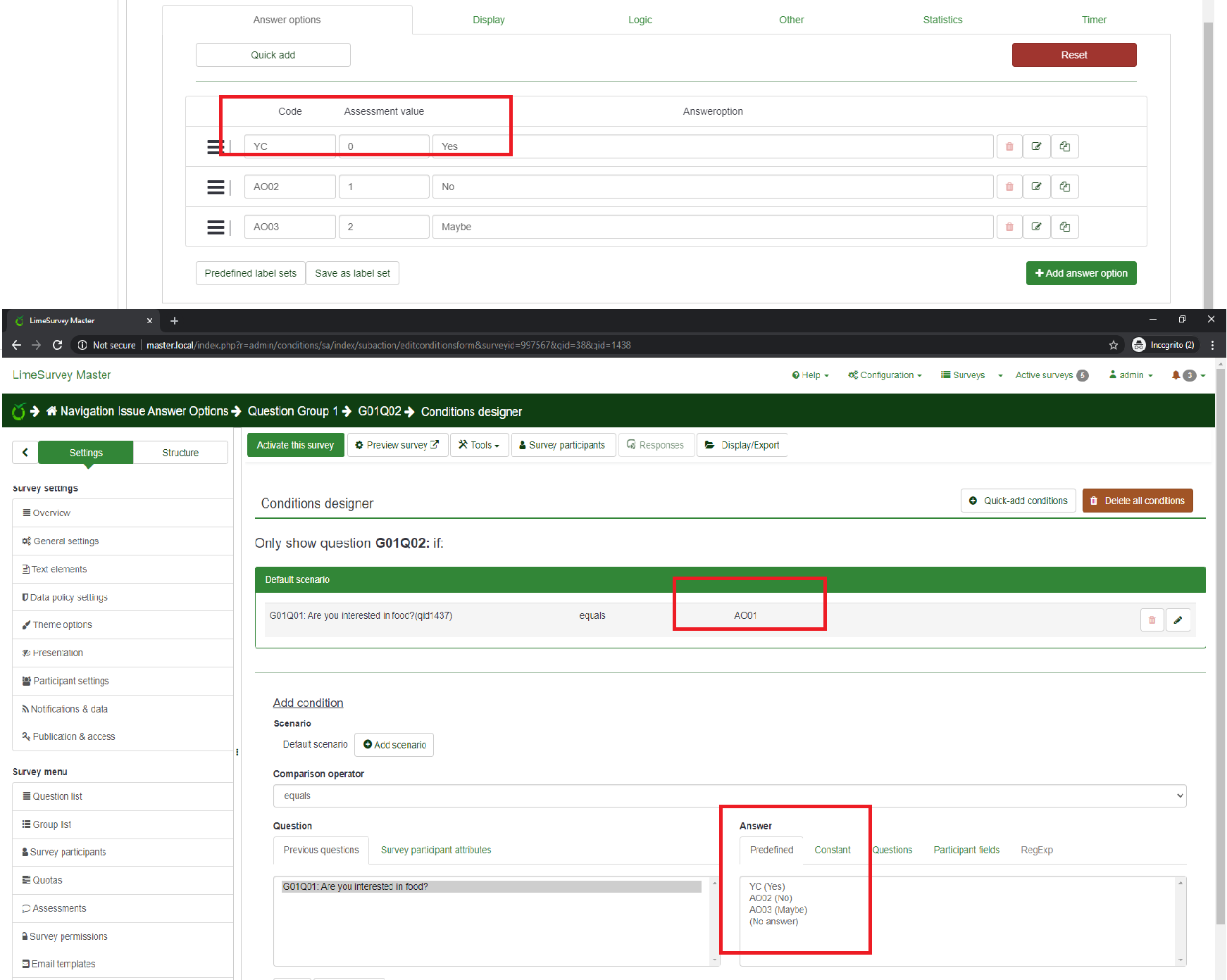Open the admin user dropdown
The width and height of the screenshot is (1227, 980).
pyautogui.click(x=1131, y=375)
